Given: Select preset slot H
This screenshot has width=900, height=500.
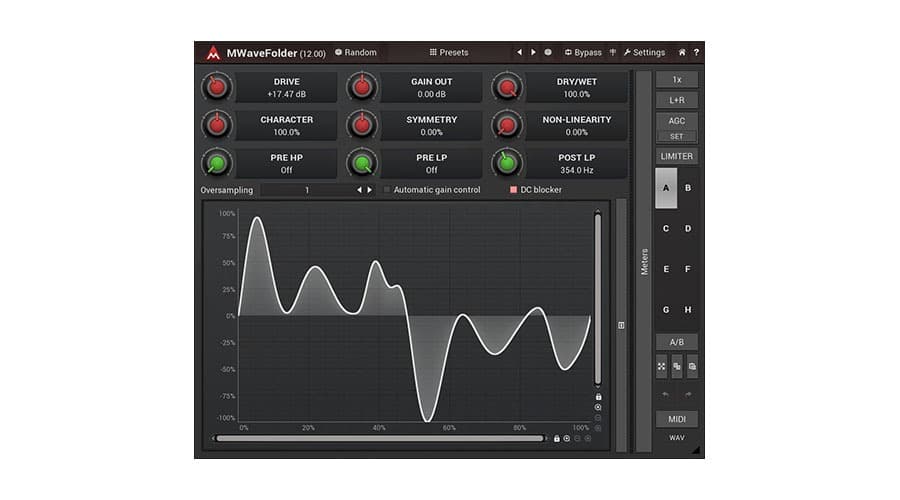Looking at the screenshot, I should tap(688, 310).
